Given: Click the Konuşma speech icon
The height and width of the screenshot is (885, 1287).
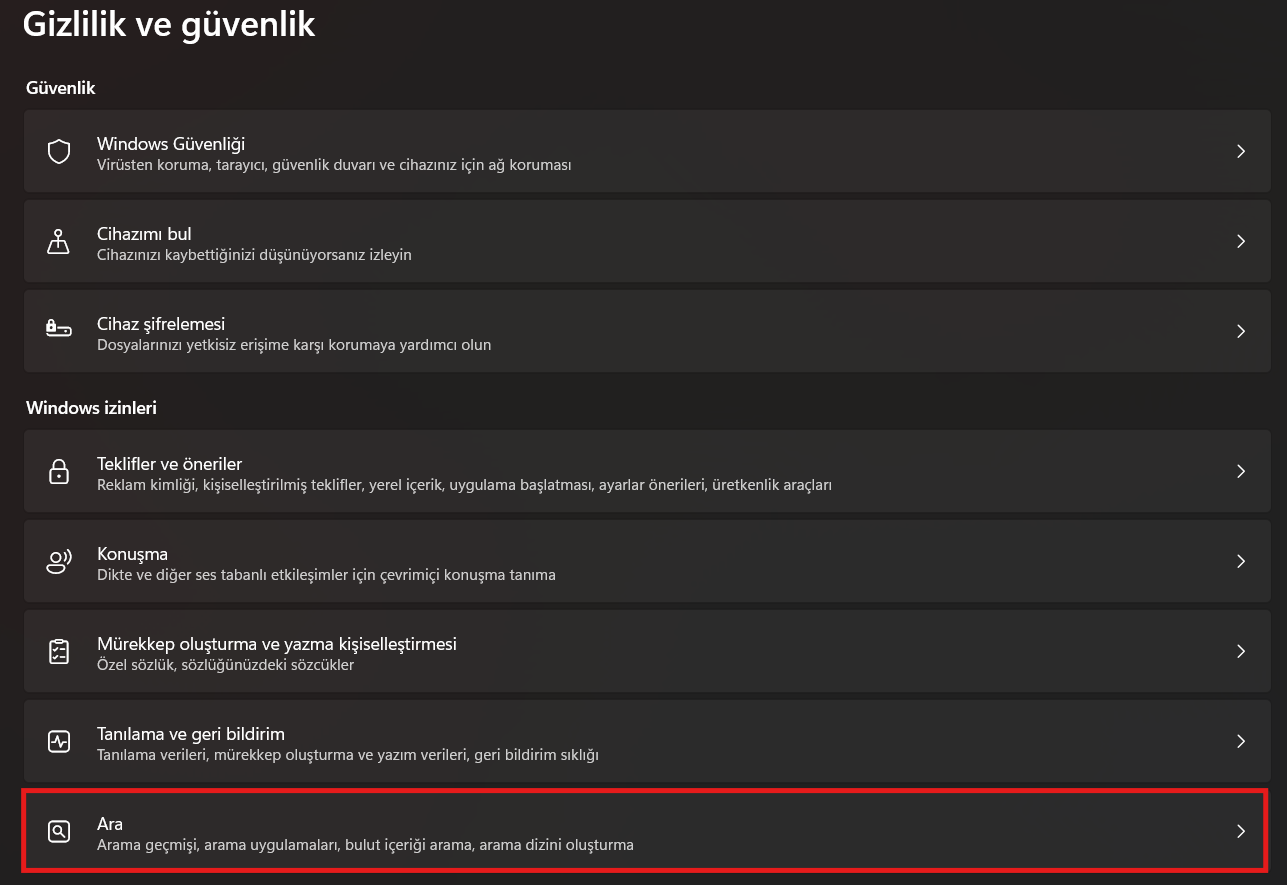Looking at the screenshot, I should click(x=59, y=561).
